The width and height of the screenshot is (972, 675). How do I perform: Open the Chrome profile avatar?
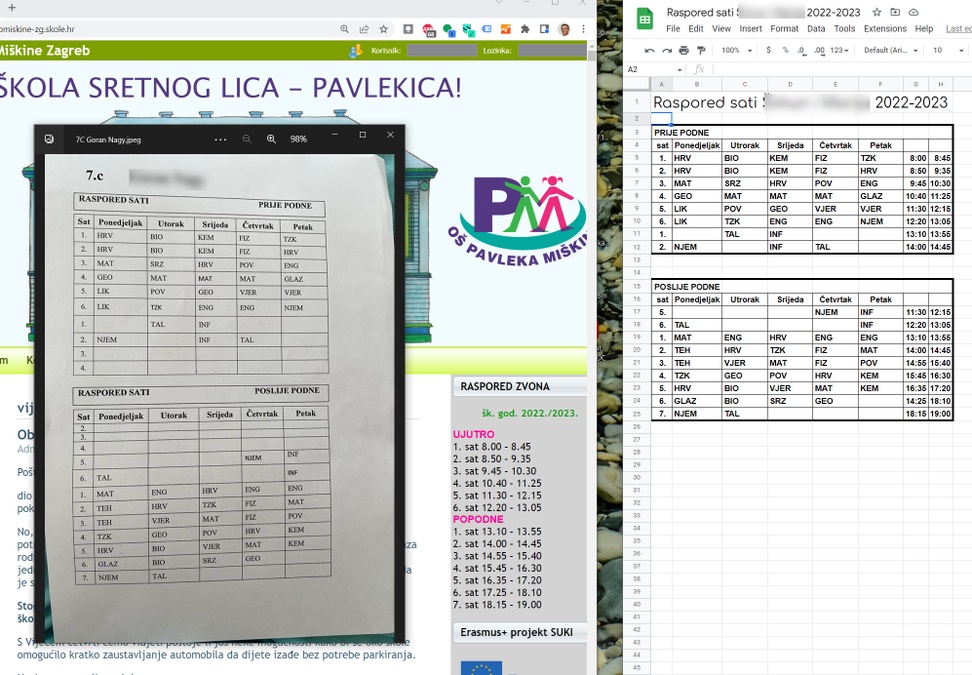pyautogui.click(x=564, y=30)
